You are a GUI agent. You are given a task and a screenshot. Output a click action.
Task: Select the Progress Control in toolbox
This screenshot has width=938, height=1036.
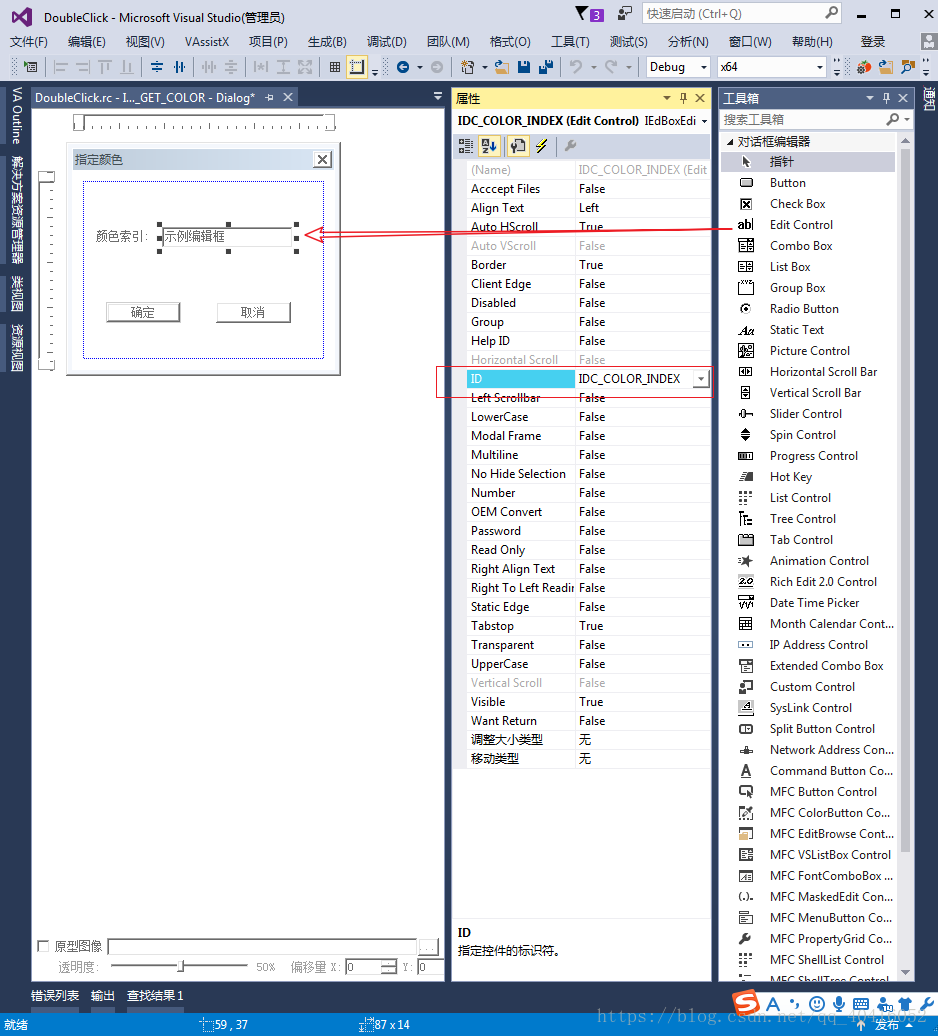click(808, 456)
